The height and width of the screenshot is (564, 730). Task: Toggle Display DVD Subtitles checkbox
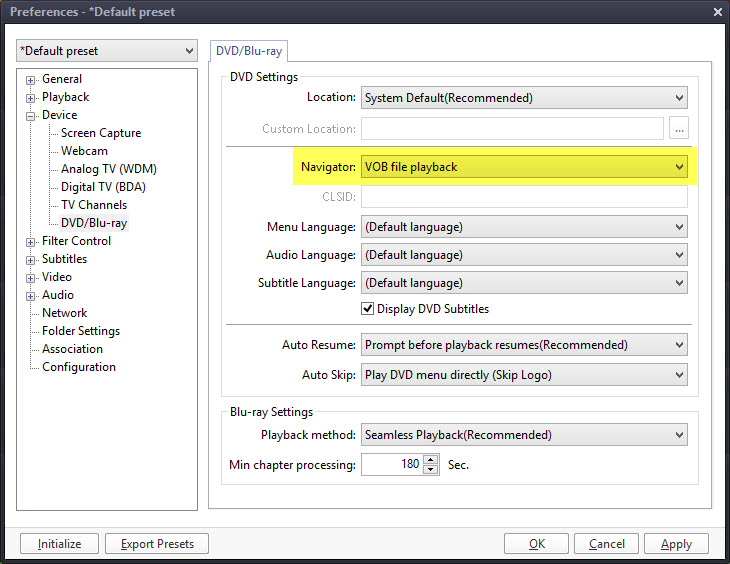point(367,309)
